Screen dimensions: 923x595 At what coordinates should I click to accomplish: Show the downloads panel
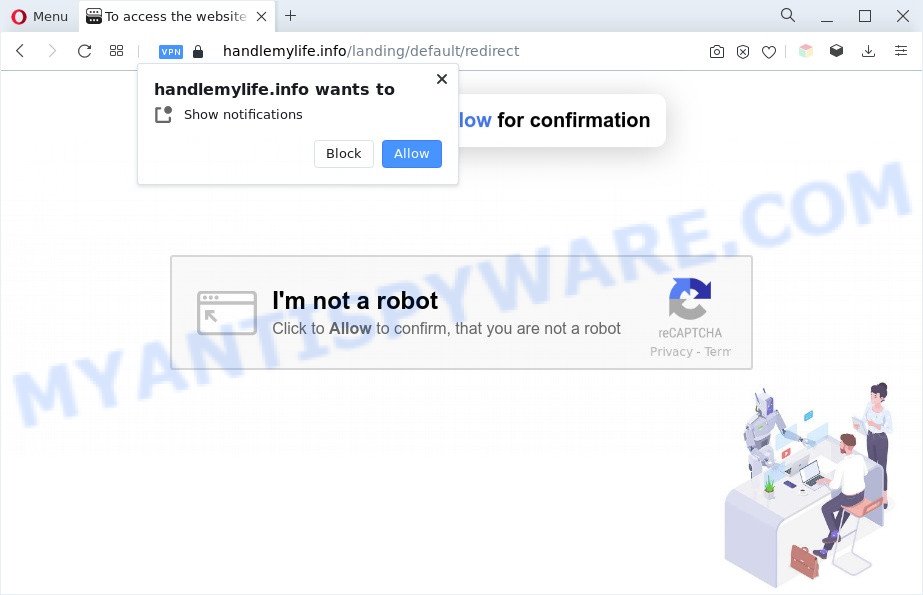tap(868, 51)
